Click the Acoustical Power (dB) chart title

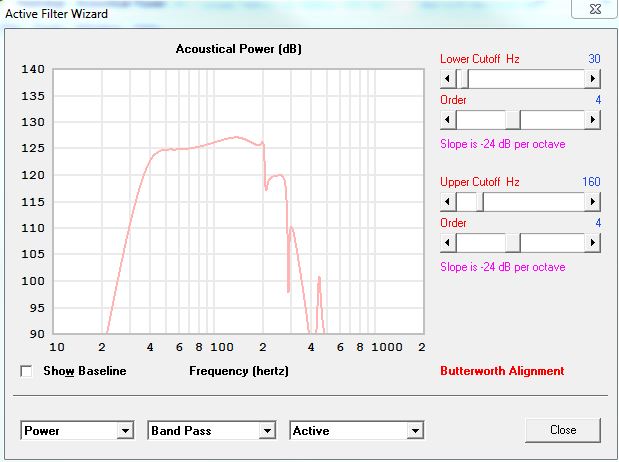[238, 49]
